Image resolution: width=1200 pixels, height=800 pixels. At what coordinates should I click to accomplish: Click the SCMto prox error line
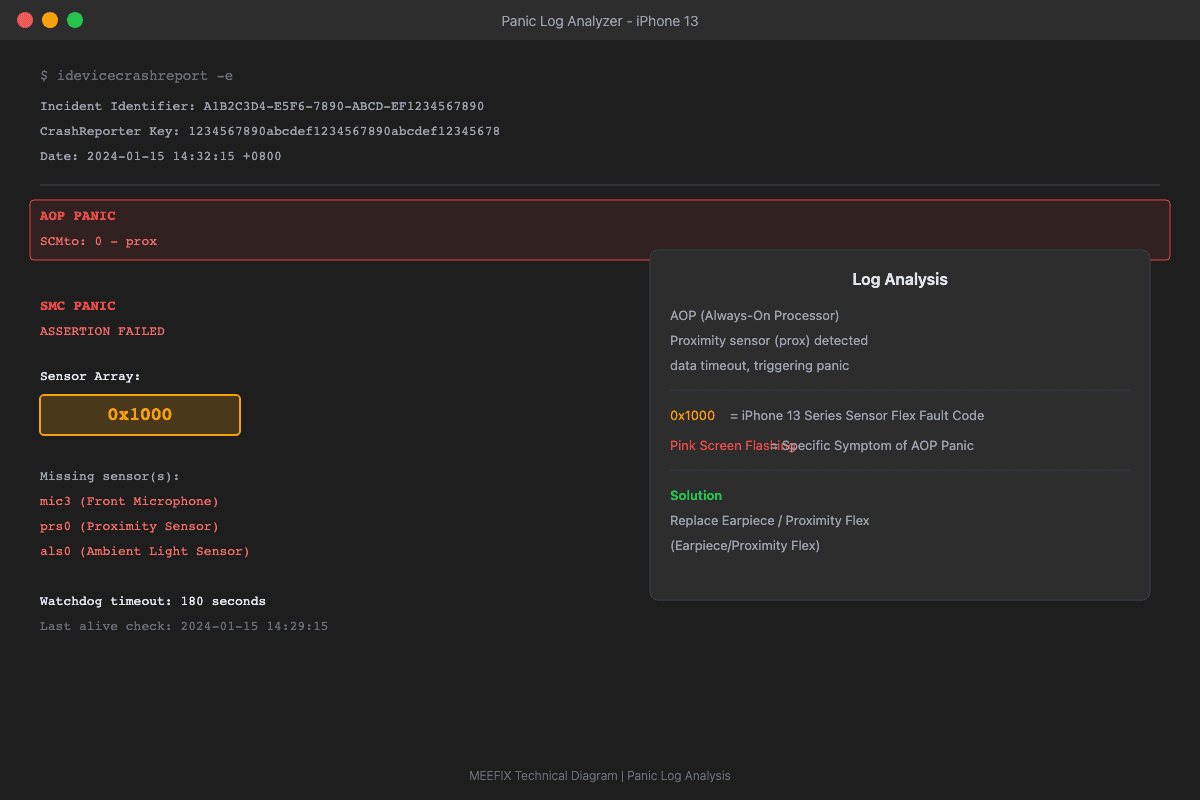click(98, 241)
